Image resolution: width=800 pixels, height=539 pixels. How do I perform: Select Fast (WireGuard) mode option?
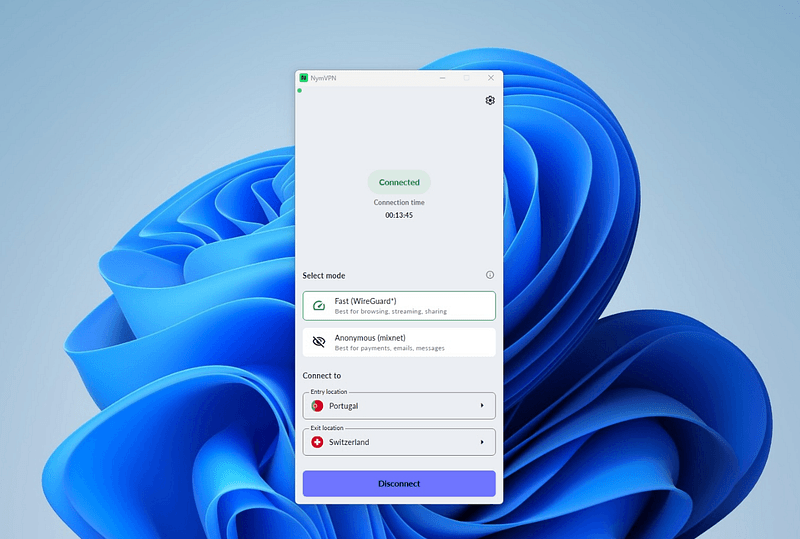tap(399, 306)
